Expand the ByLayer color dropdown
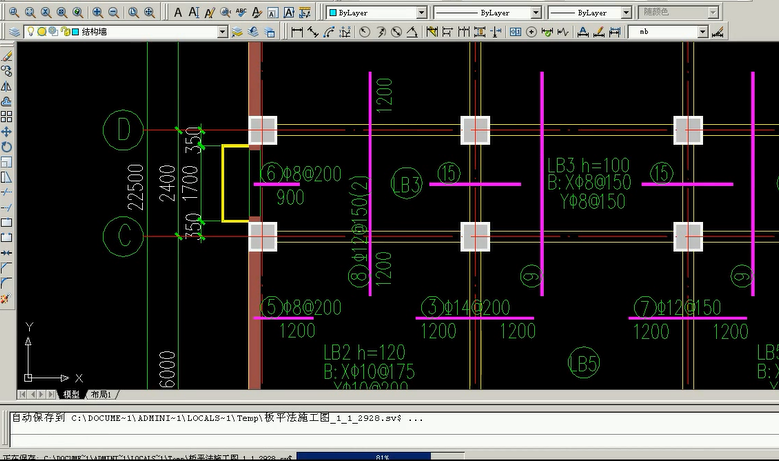This screenshot has width=779, height=461. click(421, 13)
